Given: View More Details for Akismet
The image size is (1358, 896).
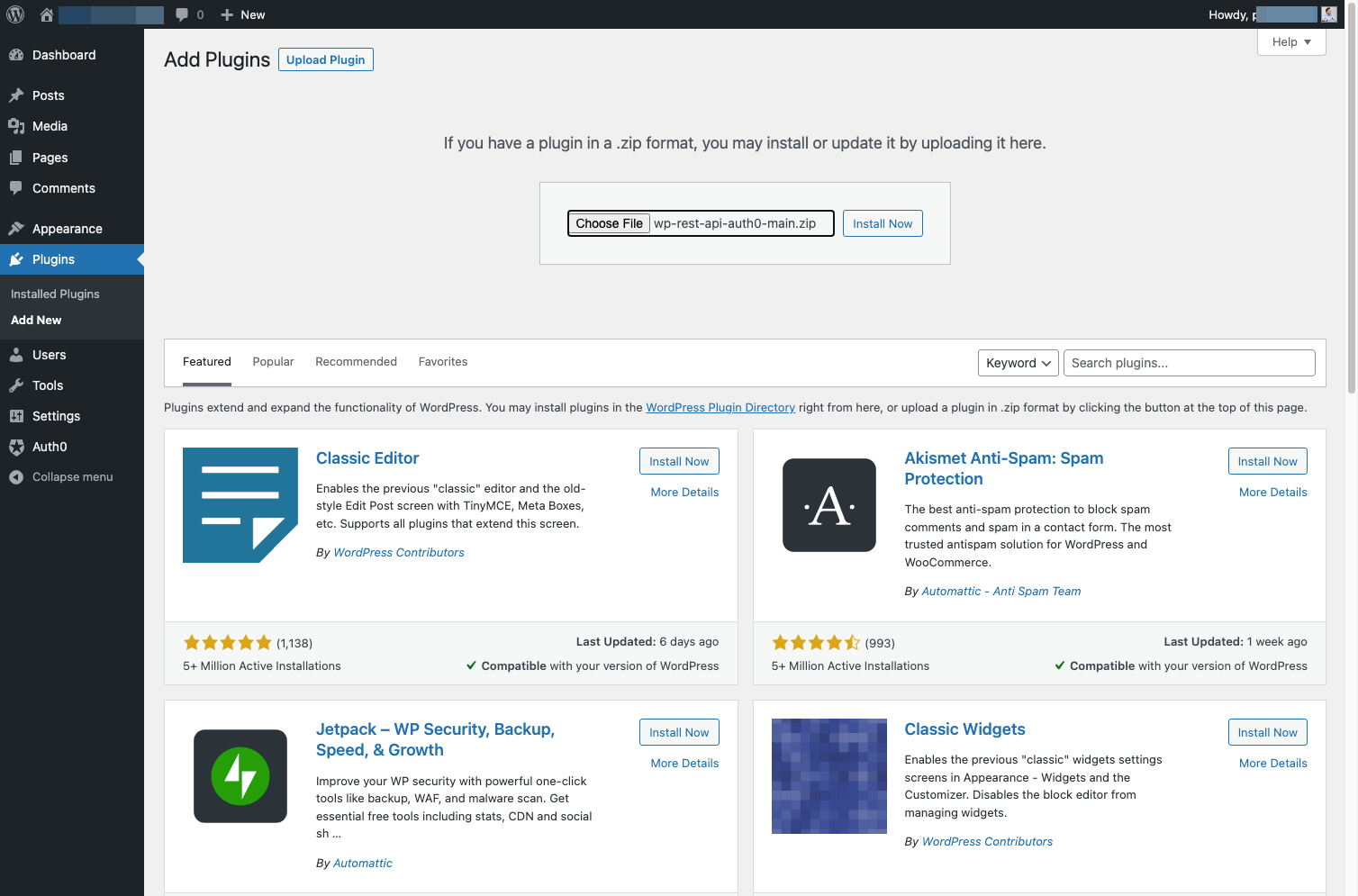Looking at the screenshot, I should point(1272,493).
